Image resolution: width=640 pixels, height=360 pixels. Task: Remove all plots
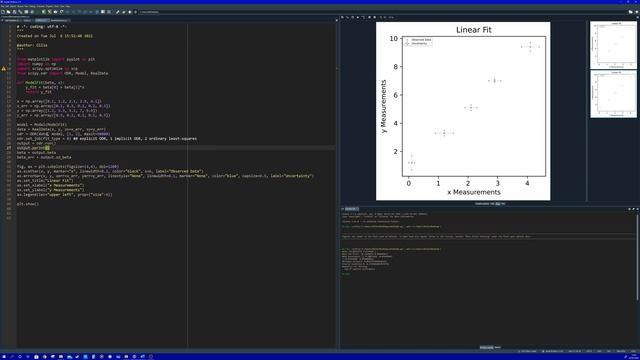[x=363, y=17]
